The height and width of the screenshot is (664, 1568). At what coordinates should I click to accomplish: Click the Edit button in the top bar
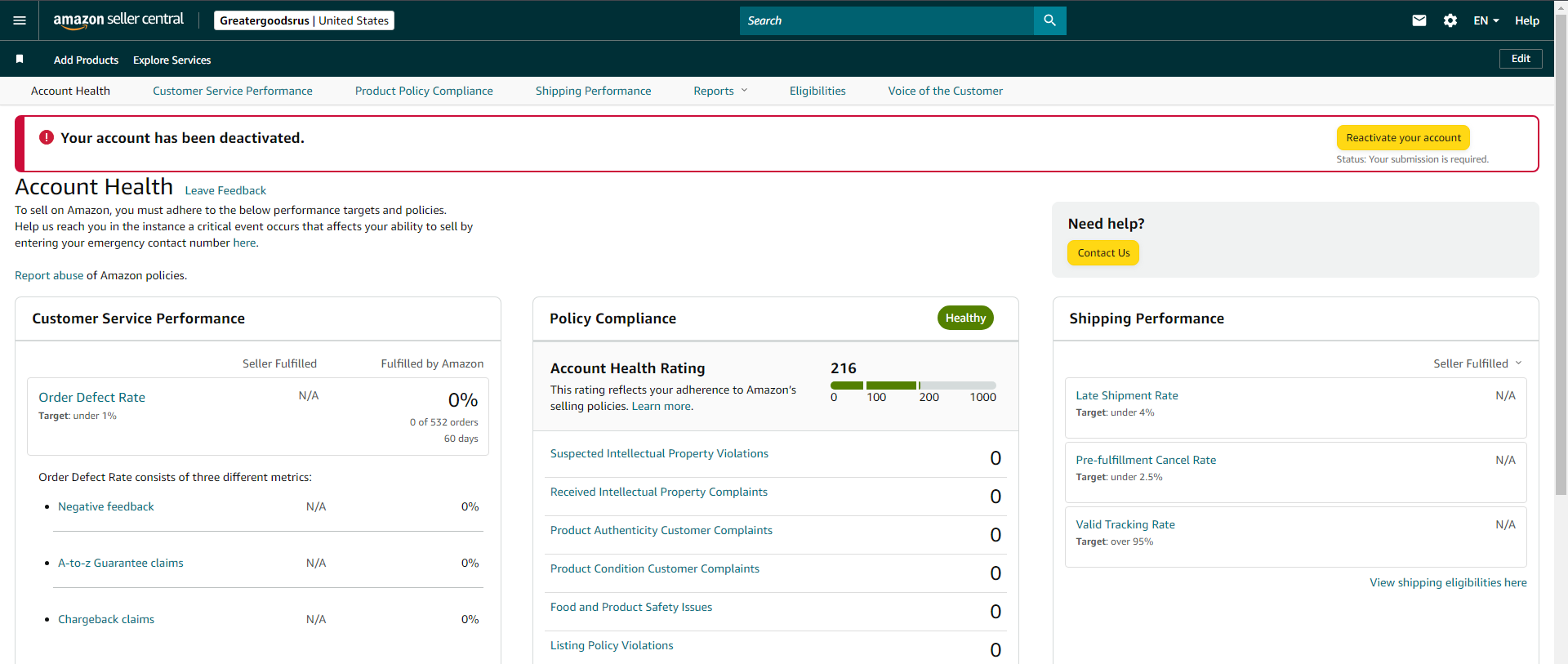coord(1521,59)
